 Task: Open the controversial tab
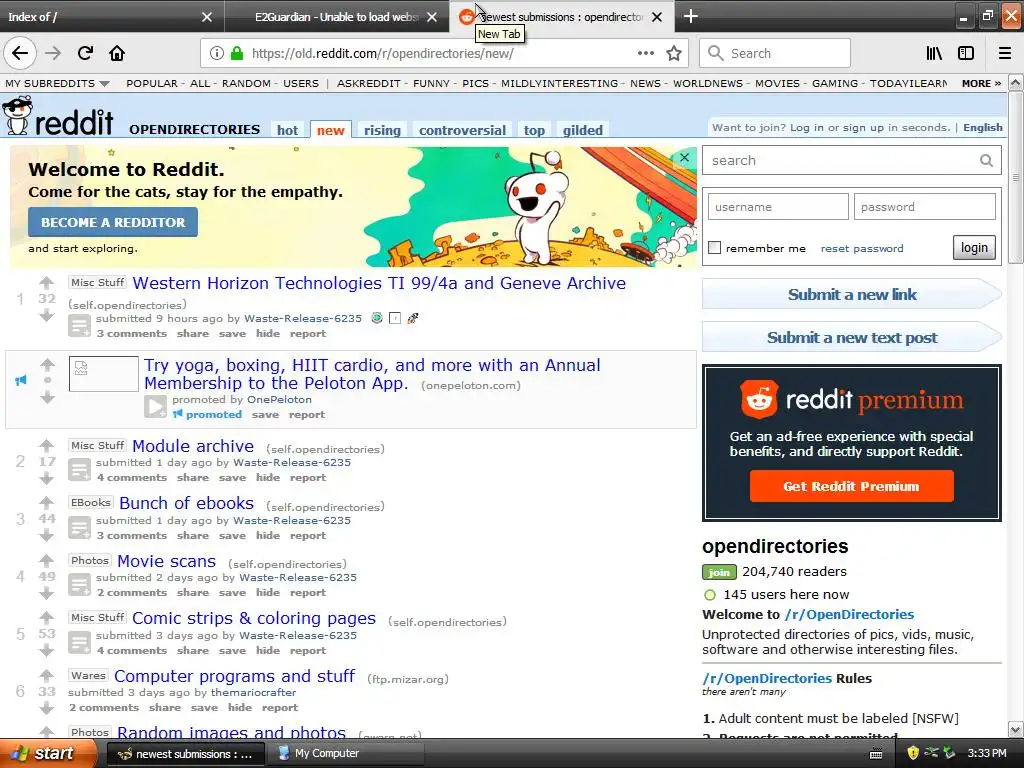462,130
